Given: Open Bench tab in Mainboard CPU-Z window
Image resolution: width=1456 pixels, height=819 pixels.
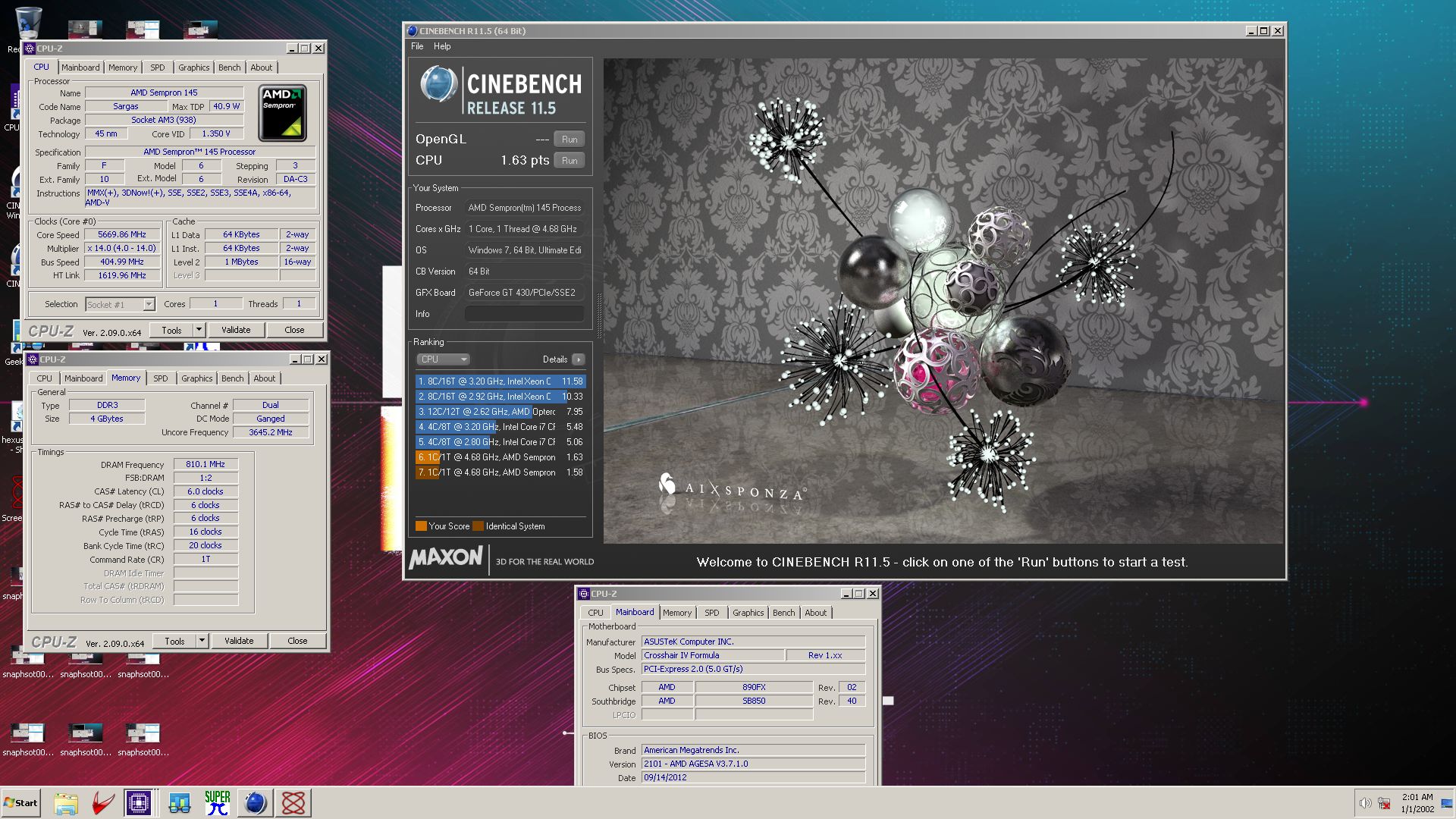Looking at the screenshot, I should pos(784,613).
